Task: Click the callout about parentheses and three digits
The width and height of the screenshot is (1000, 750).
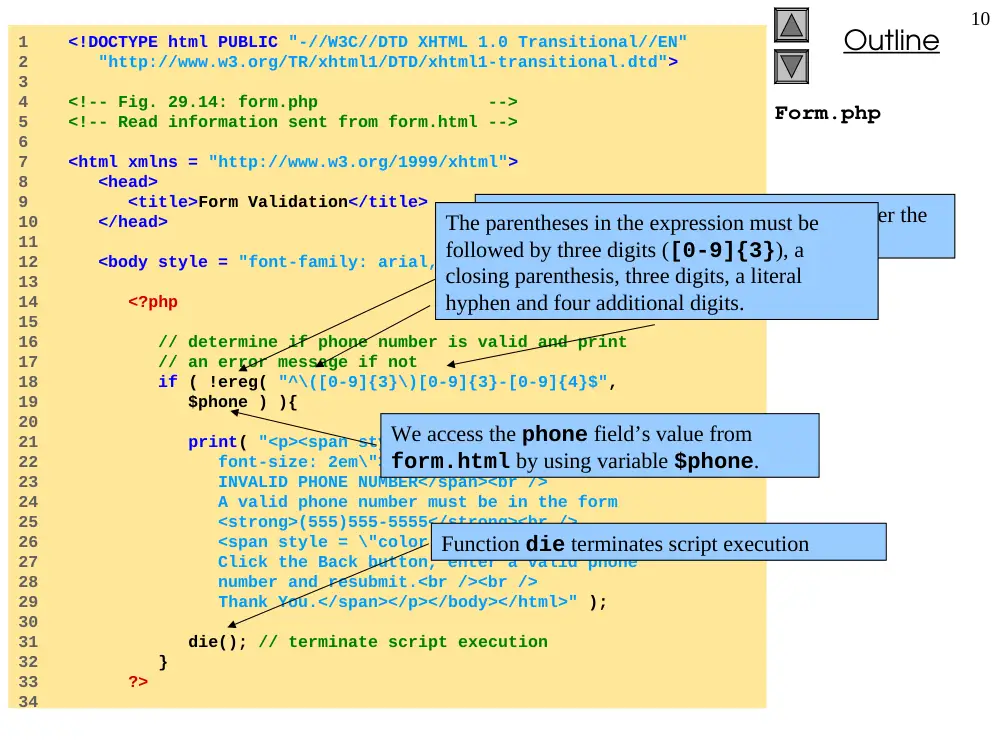Action: pyautogui.click(x=656, y=261)
